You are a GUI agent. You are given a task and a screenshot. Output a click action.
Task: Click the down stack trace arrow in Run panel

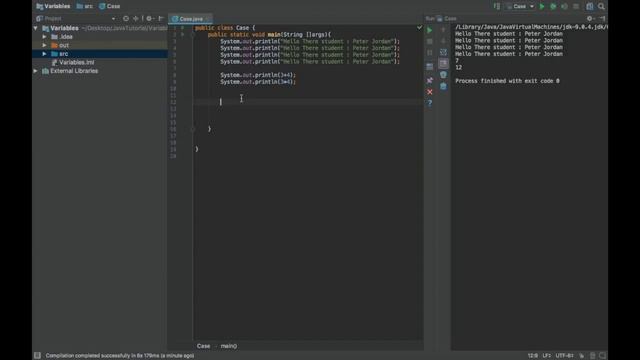tap(443, 41)
